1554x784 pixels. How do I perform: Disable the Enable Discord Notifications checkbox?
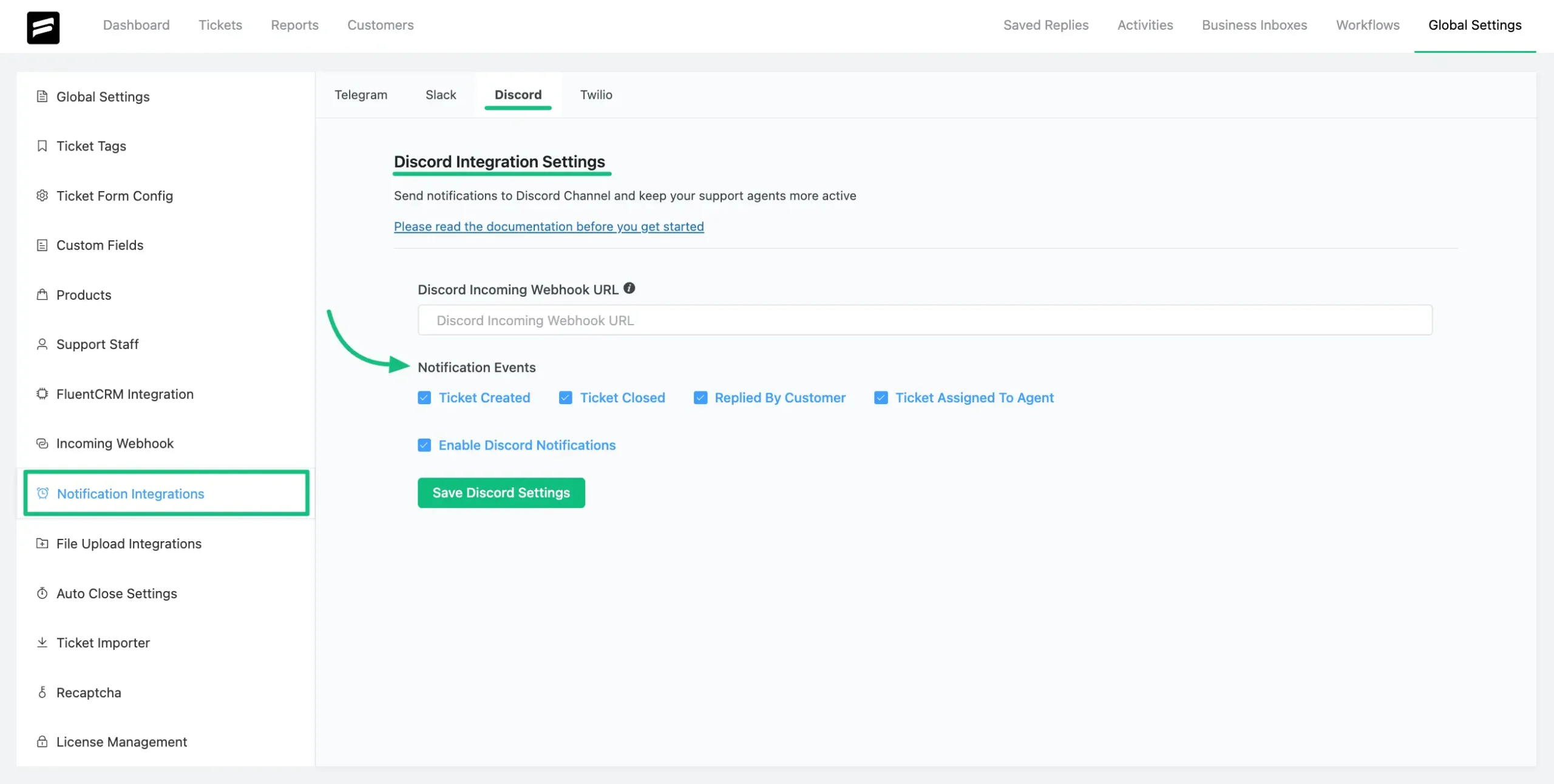(x=424, y=445)
